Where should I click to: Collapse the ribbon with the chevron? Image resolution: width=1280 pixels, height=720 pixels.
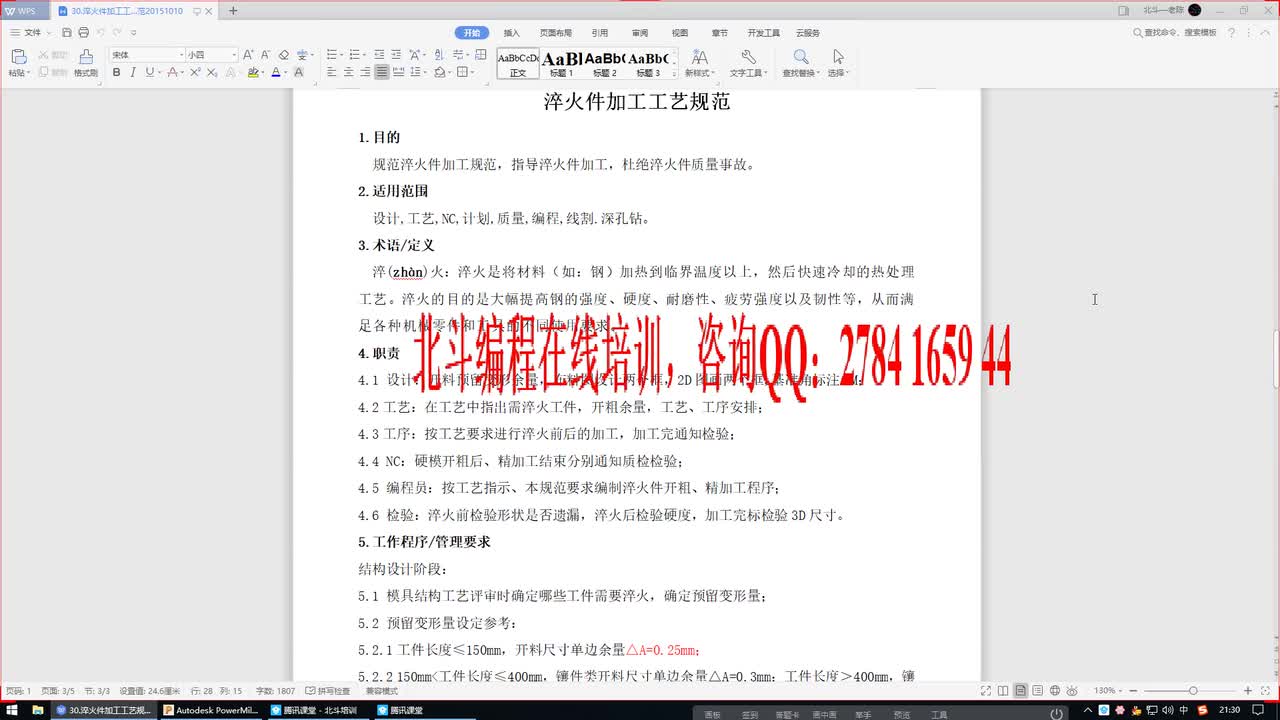(x=1265, y=33)
